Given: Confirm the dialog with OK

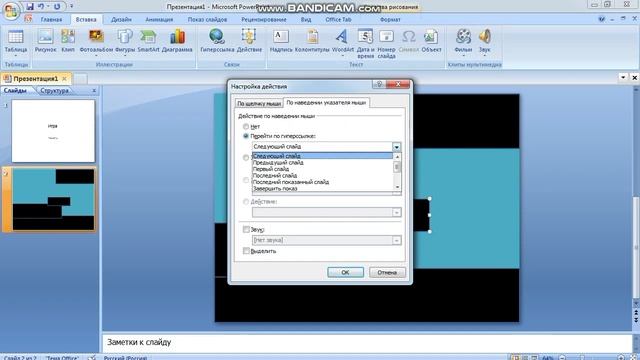Looking at the screenshot, I should point(345,272).
